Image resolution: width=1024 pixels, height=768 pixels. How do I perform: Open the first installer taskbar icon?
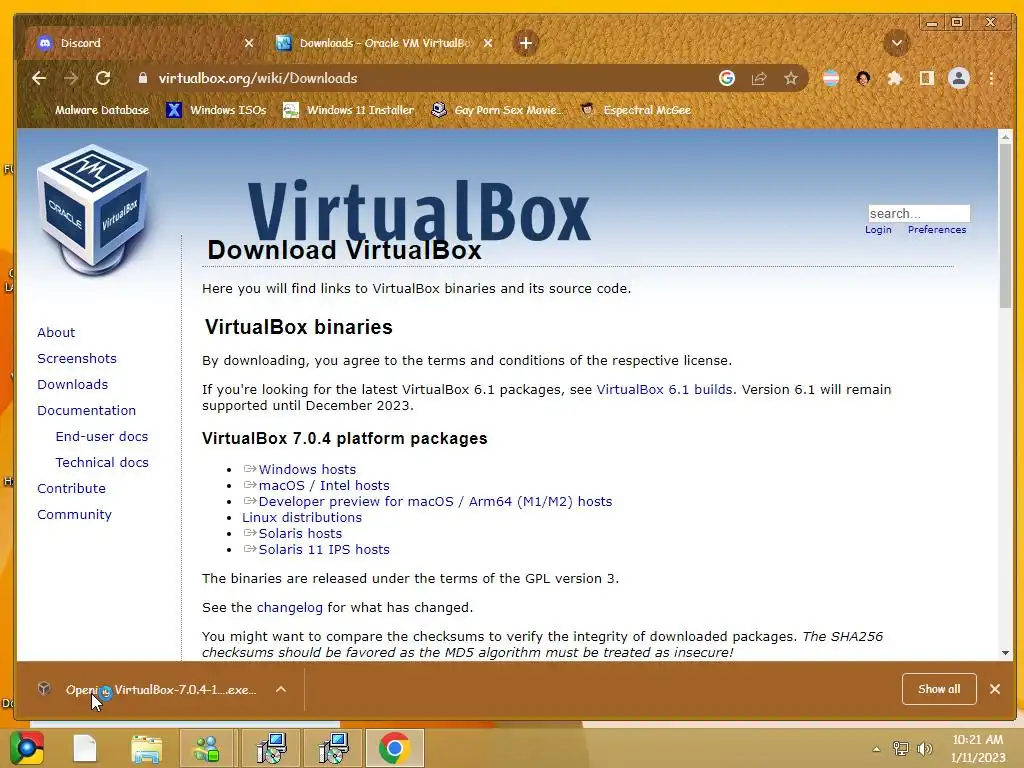coord(271,748)
